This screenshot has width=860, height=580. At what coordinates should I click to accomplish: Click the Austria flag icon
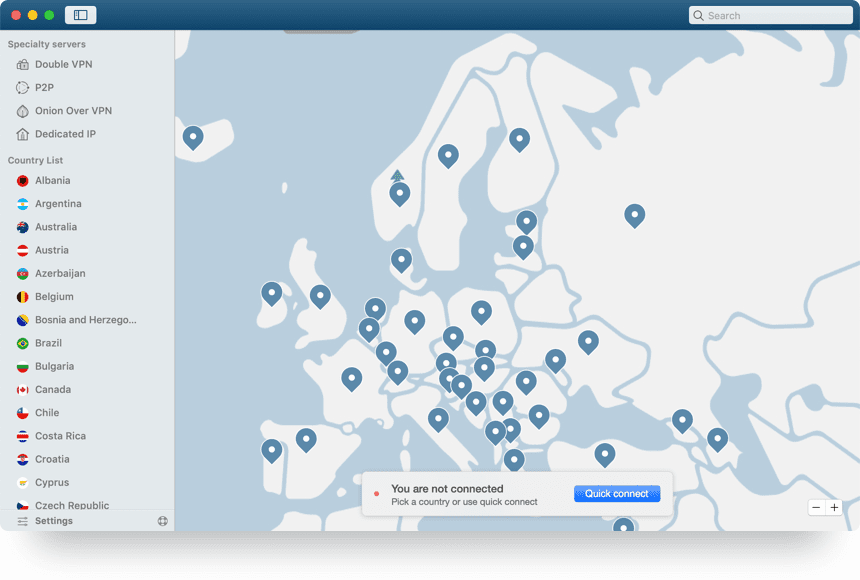[x=22, y=250]
